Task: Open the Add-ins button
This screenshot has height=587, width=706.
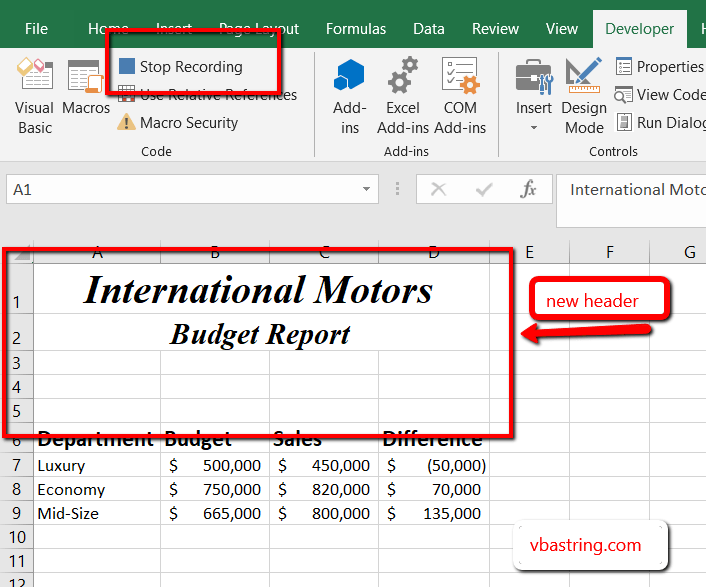Action: (349, 96)
